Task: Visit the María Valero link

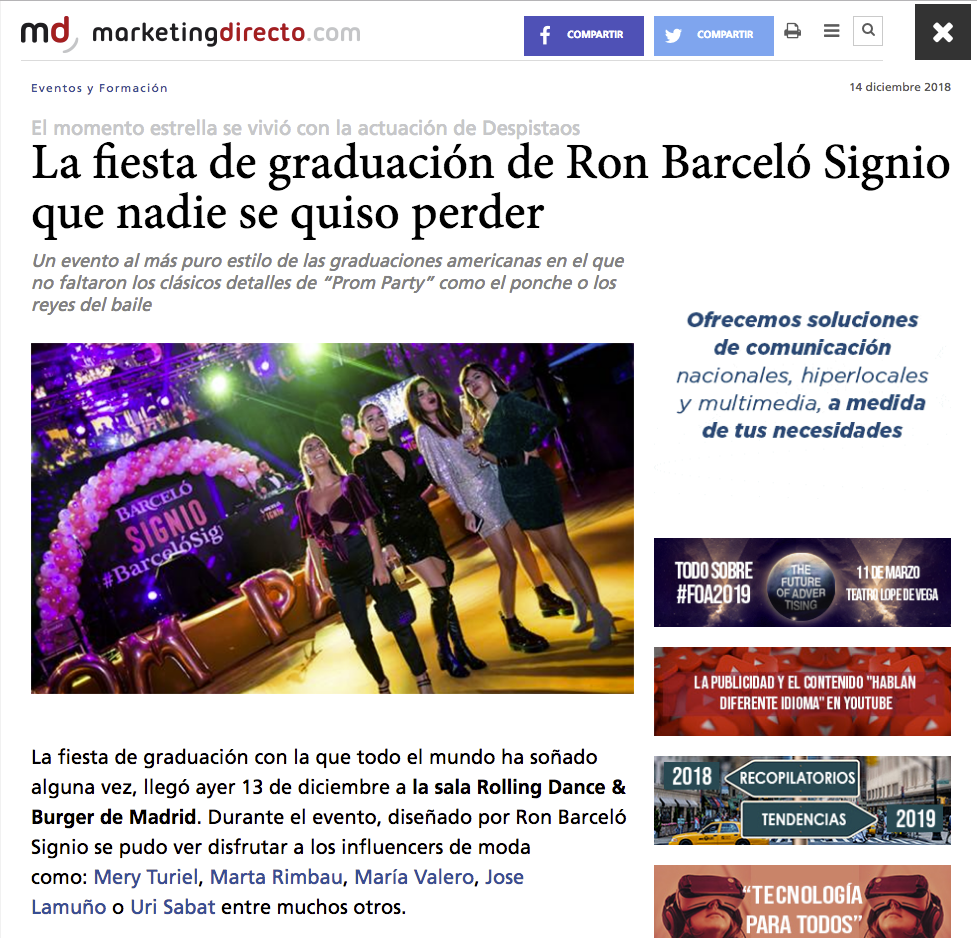Action: (414, 877)
